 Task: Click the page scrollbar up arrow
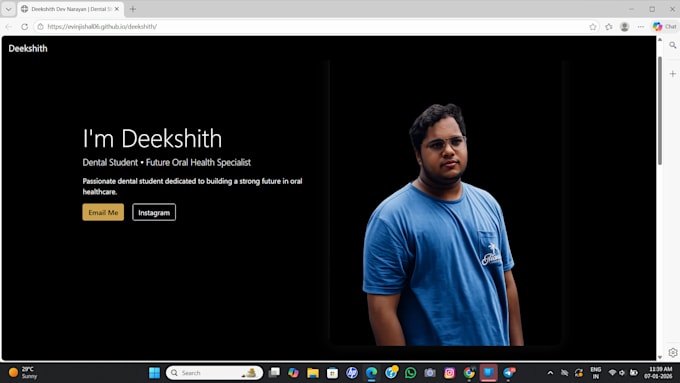tap(660, 39)
